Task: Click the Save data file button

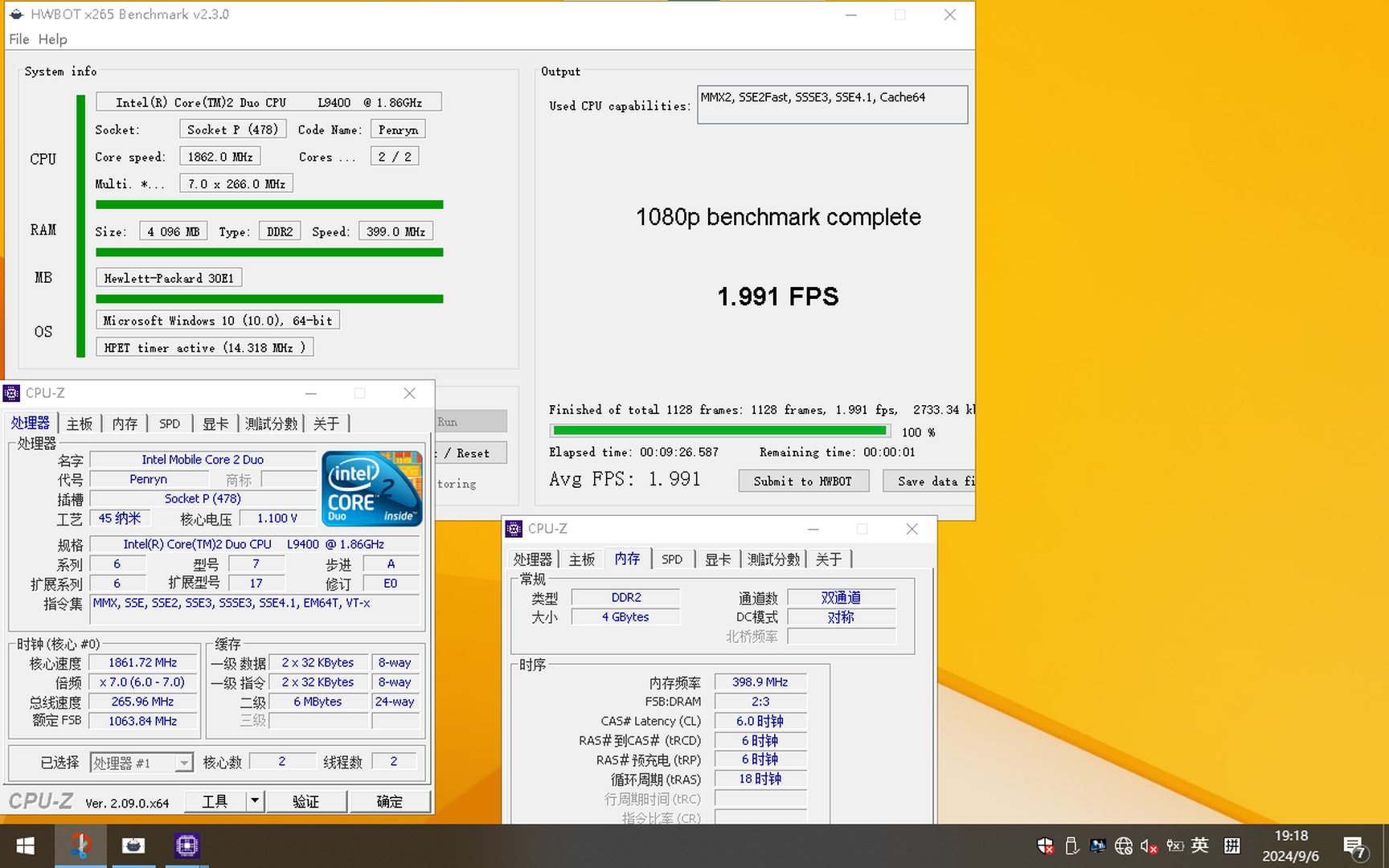Action: [x=929, y=481]
